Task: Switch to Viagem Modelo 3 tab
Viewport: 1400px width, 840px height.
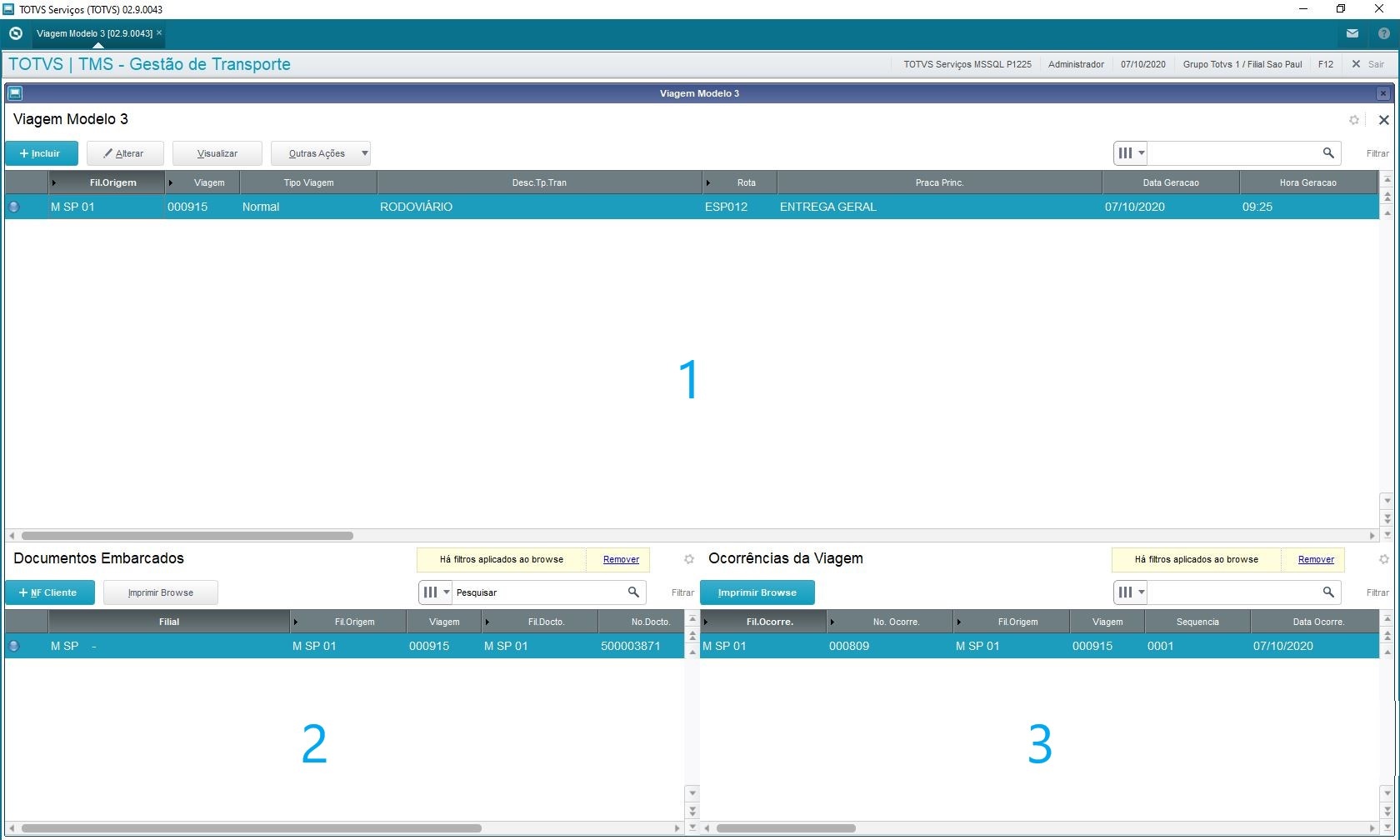Action: coord(94,33)
